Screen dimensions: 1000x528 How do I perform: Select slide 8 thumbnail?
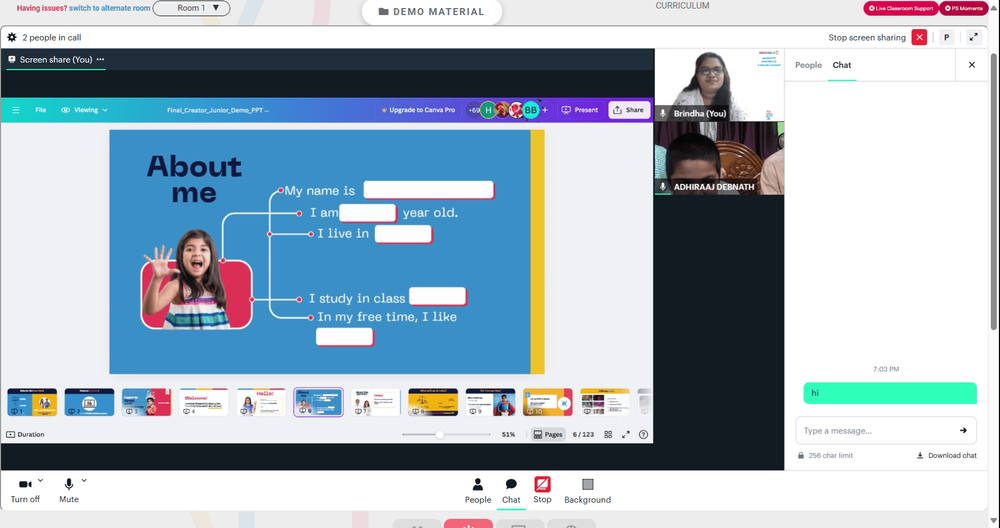[x=433, y=402]
